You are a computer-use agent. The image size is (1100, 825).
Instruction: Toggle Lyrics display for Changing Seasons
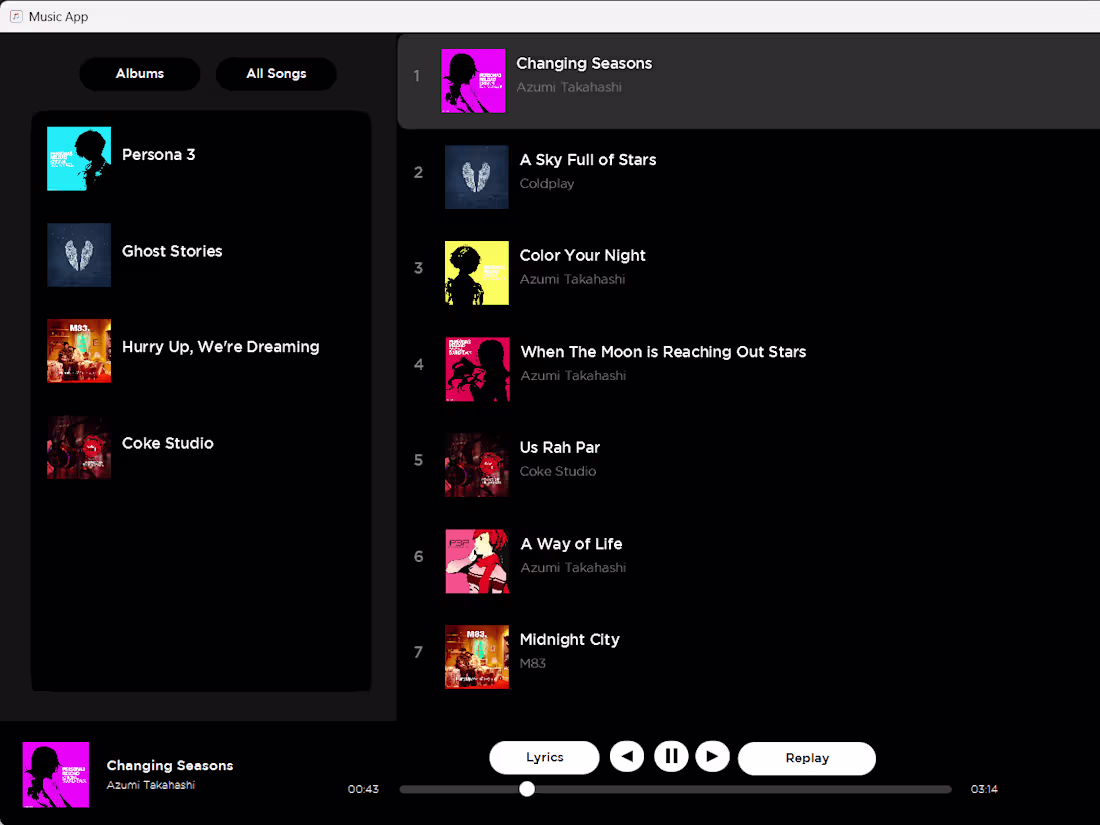pyautogui.click(x=544, y=757)
